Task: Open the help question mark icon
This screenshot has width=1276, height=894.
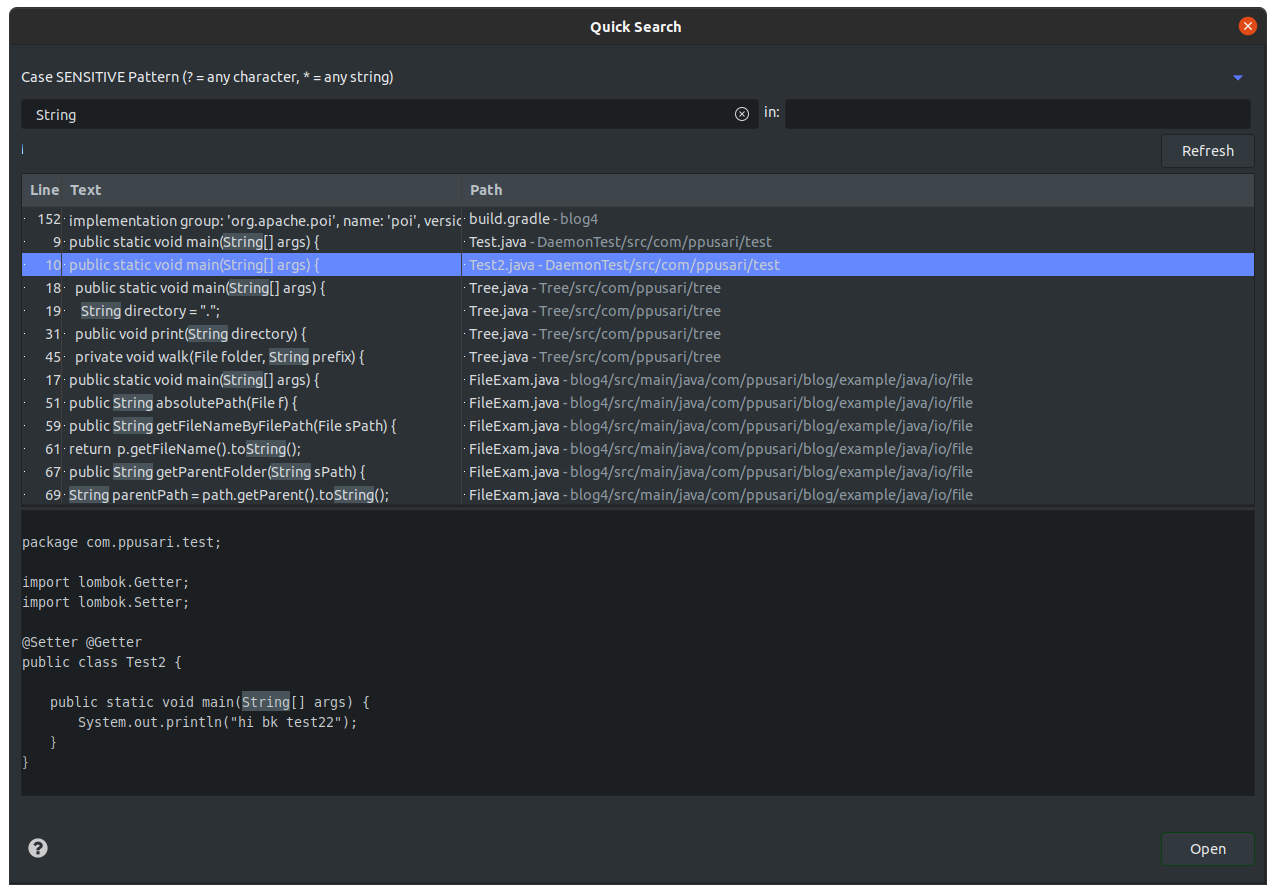Action: [38, 848]
